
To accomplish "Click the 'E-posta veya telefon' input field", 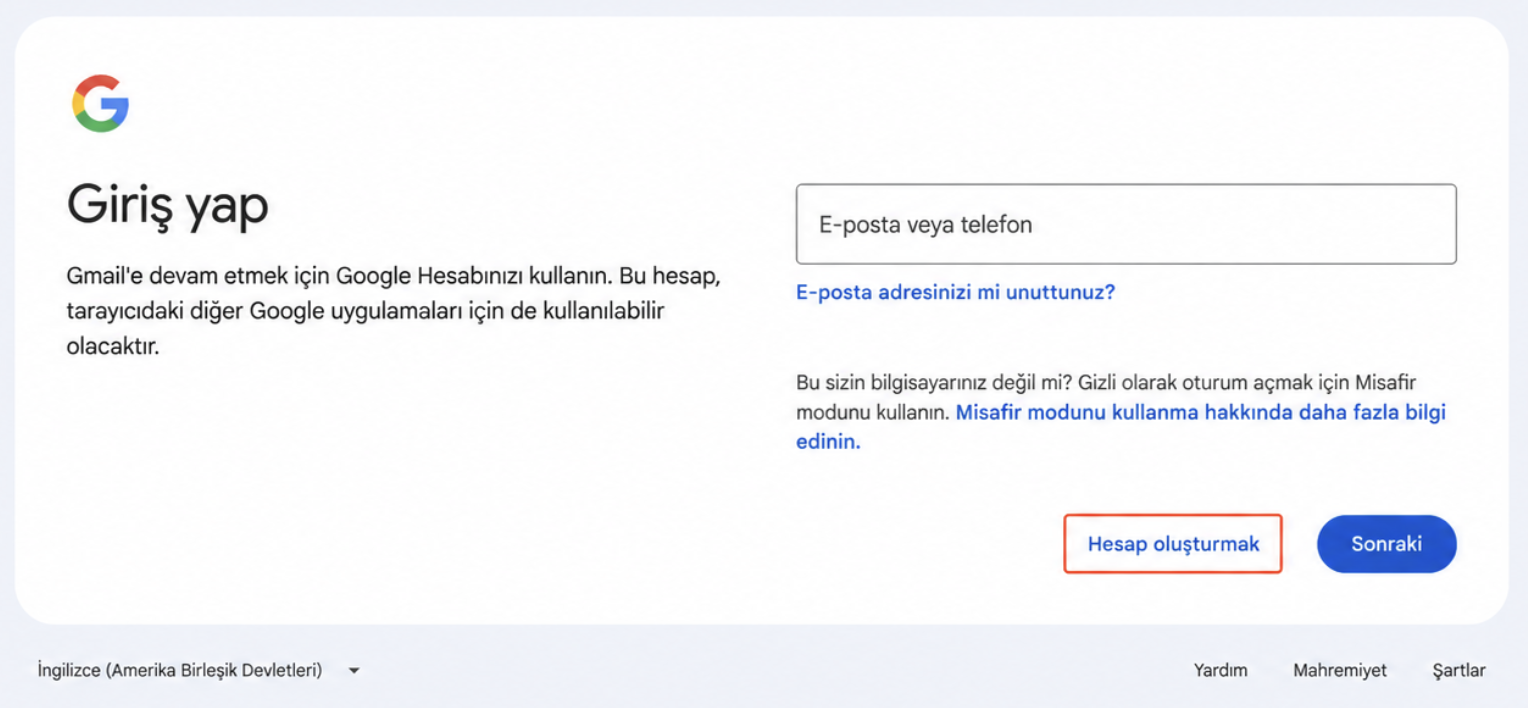I will pos(1126,224).
